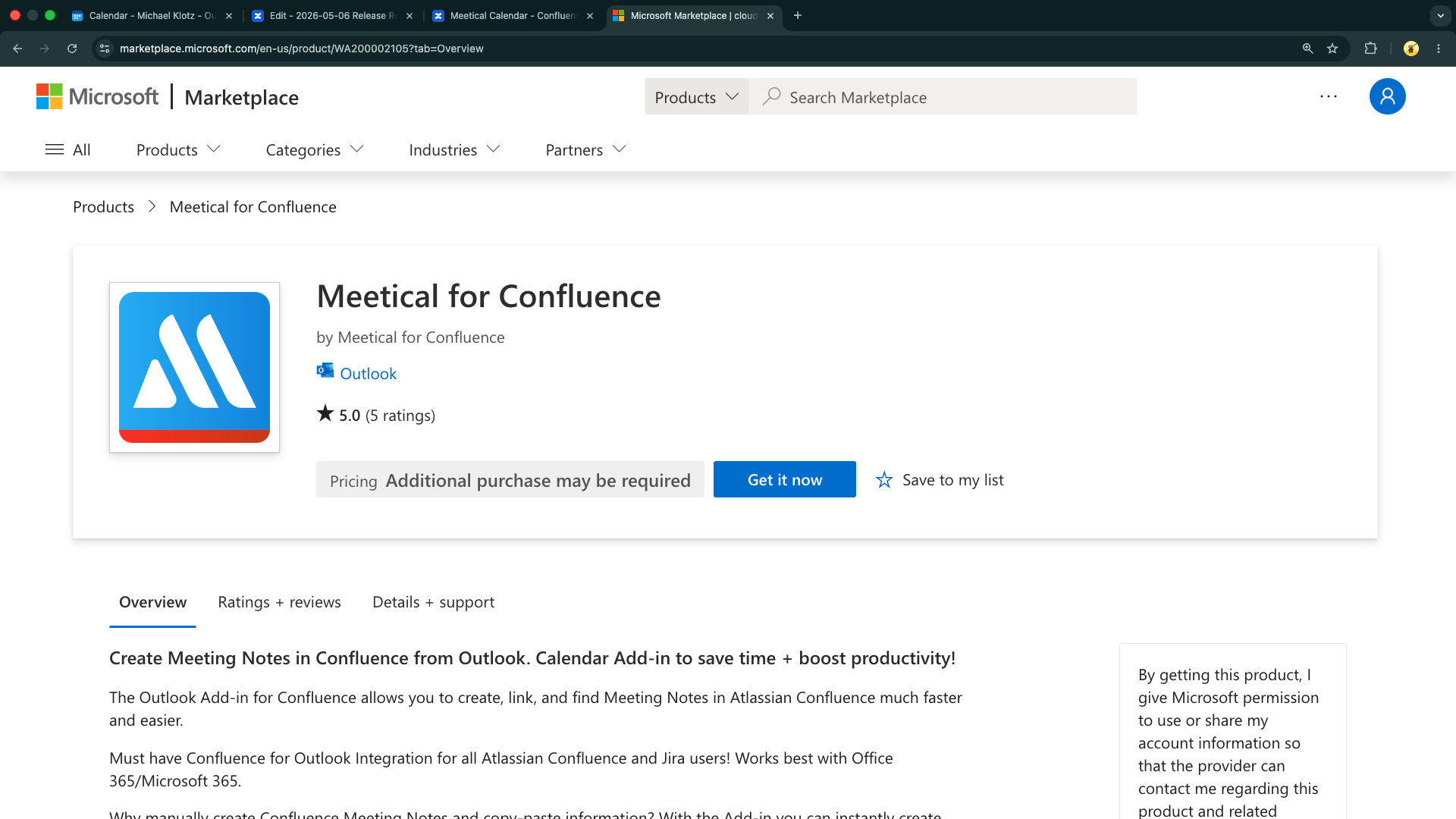Open the account sign-in avatar
This screenshot has height=819, width=1456.
point(1387,96)
